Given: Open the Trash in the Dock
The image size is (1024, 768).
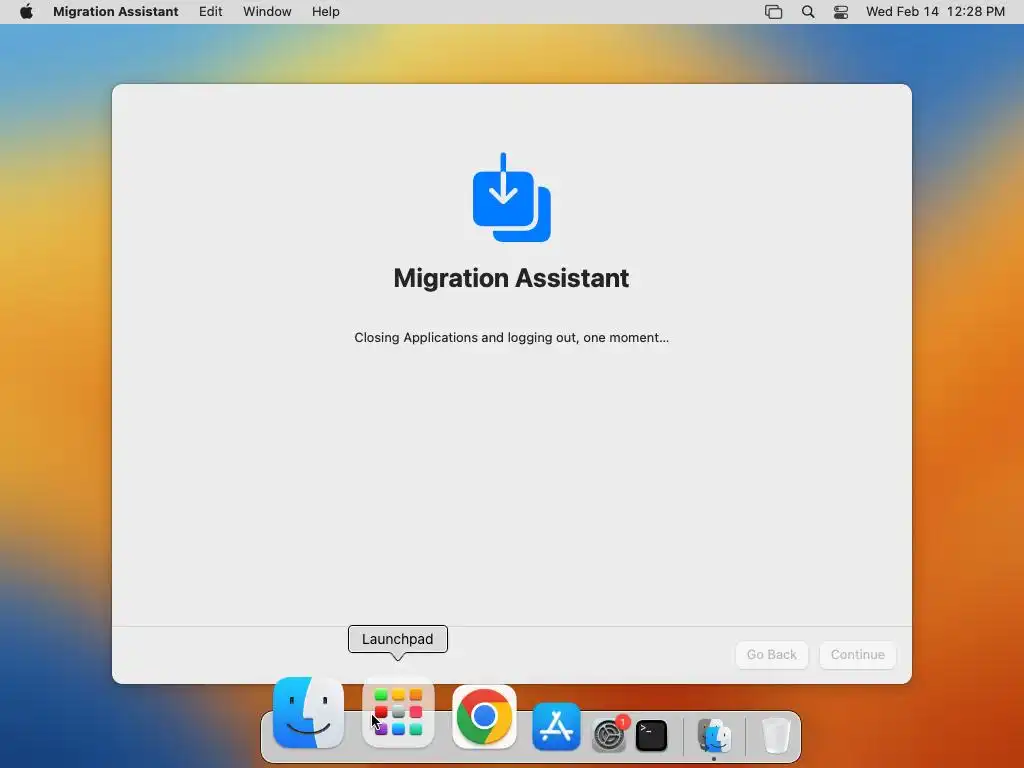Looking at the screenshot, I should pyautogui.click(x=776, y=735).
